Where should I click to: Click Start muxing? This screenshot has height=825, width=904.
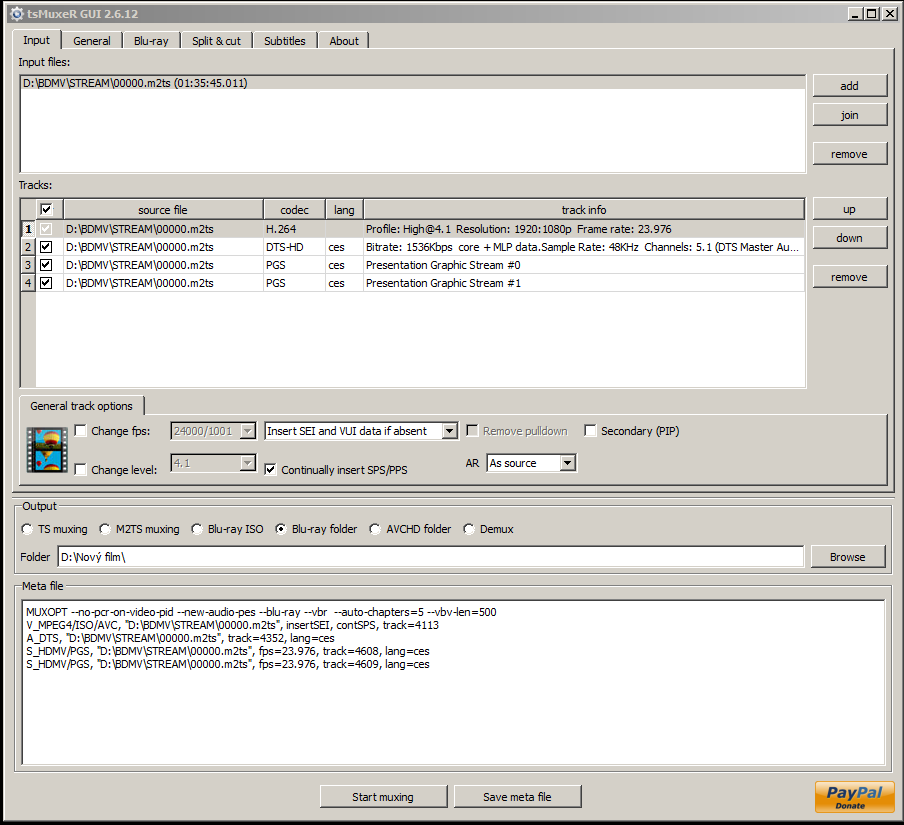coord(383,796)
